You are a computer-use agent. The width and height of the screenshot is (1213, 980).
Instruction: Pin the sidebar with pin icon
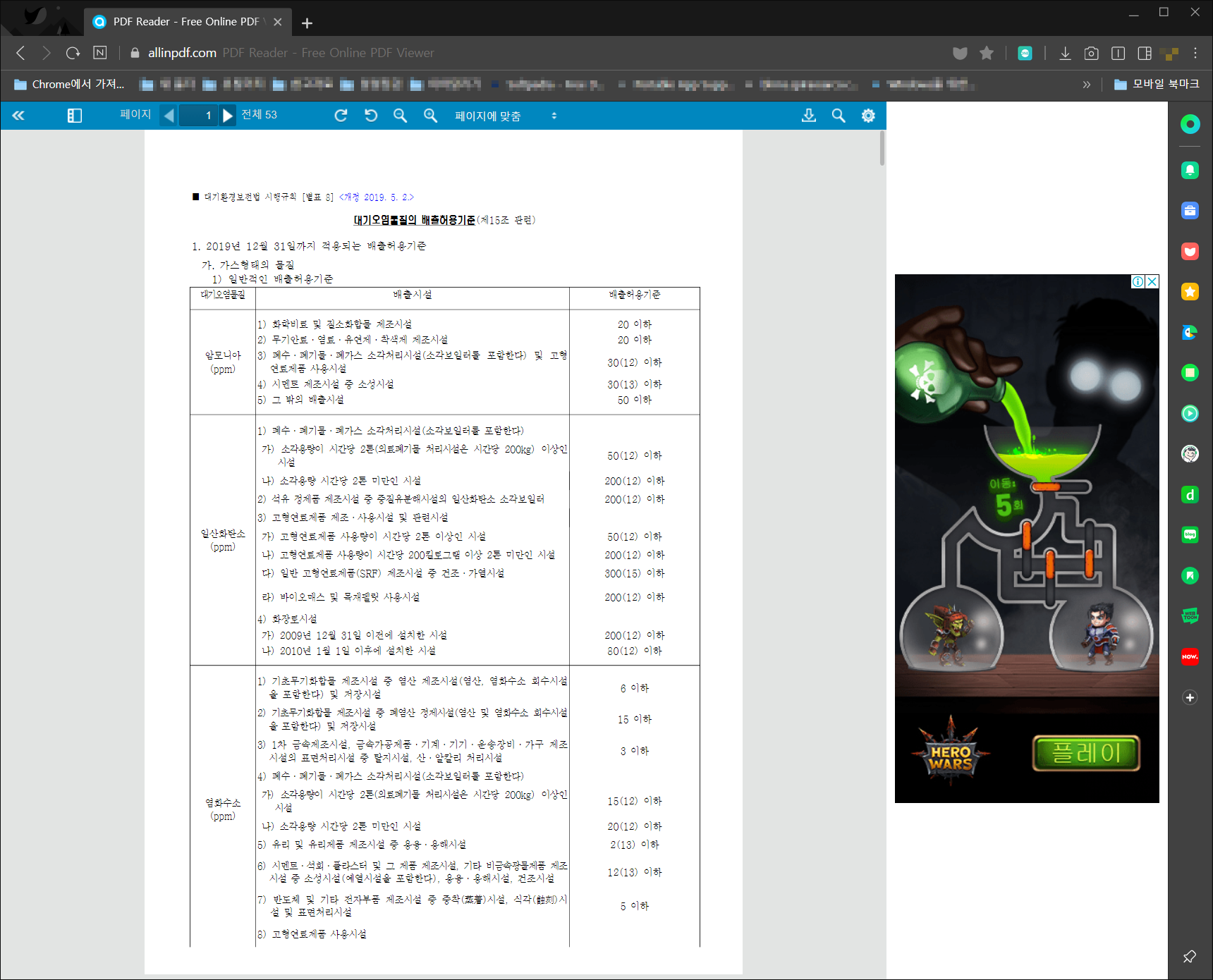(1190, 957)
